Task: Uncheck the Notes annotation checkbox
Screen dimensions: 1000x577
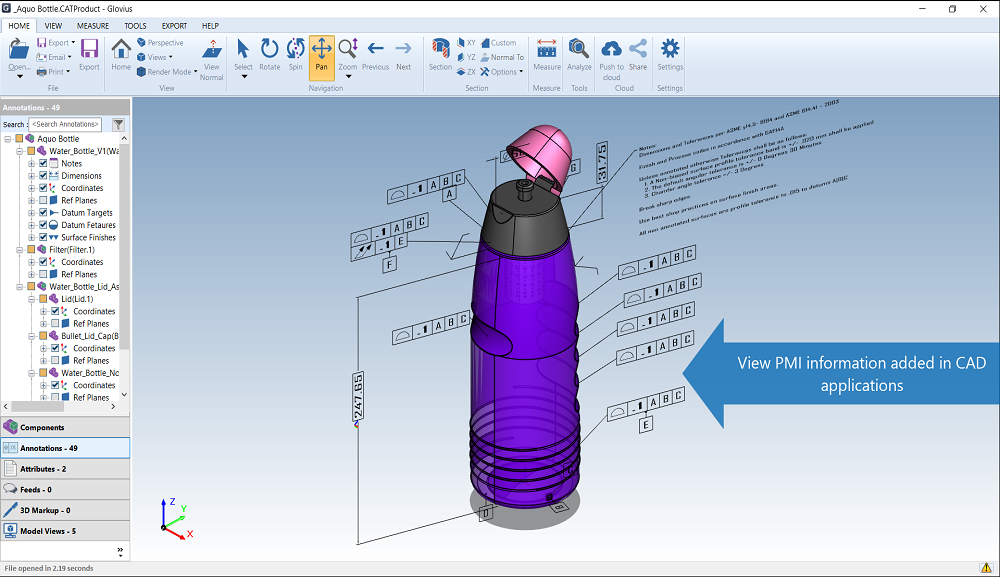Action: coord(43,163)
